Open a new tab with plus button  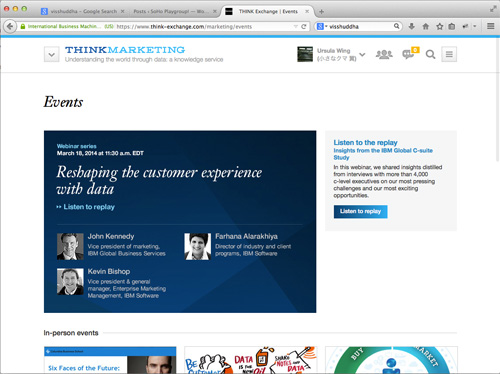321,12
